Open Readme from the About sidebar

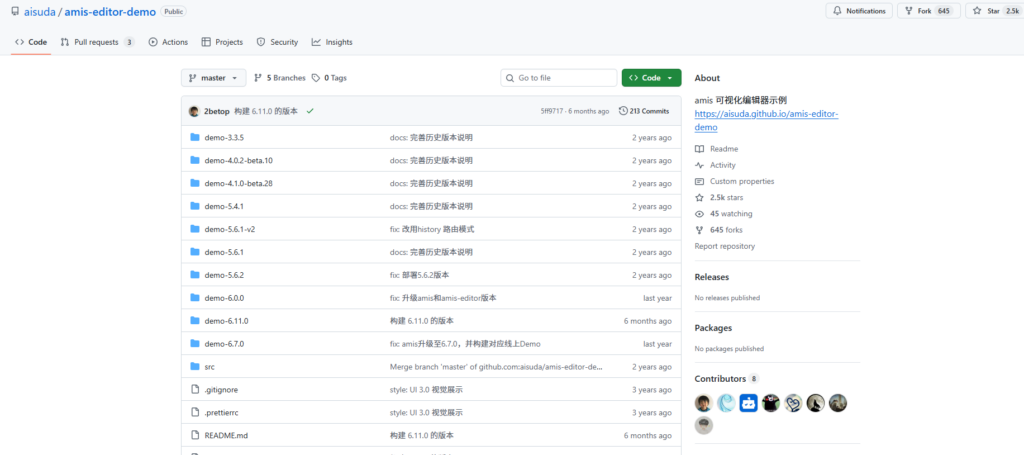point(723,149)
